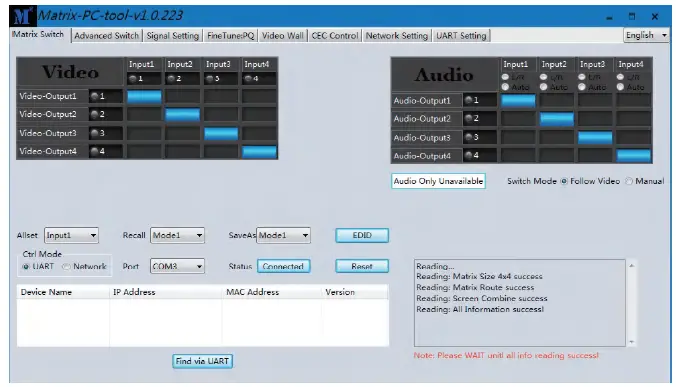
Task: Open the Port COM3 dropdown
Action: pyautogui.click(x=177, y=266)
